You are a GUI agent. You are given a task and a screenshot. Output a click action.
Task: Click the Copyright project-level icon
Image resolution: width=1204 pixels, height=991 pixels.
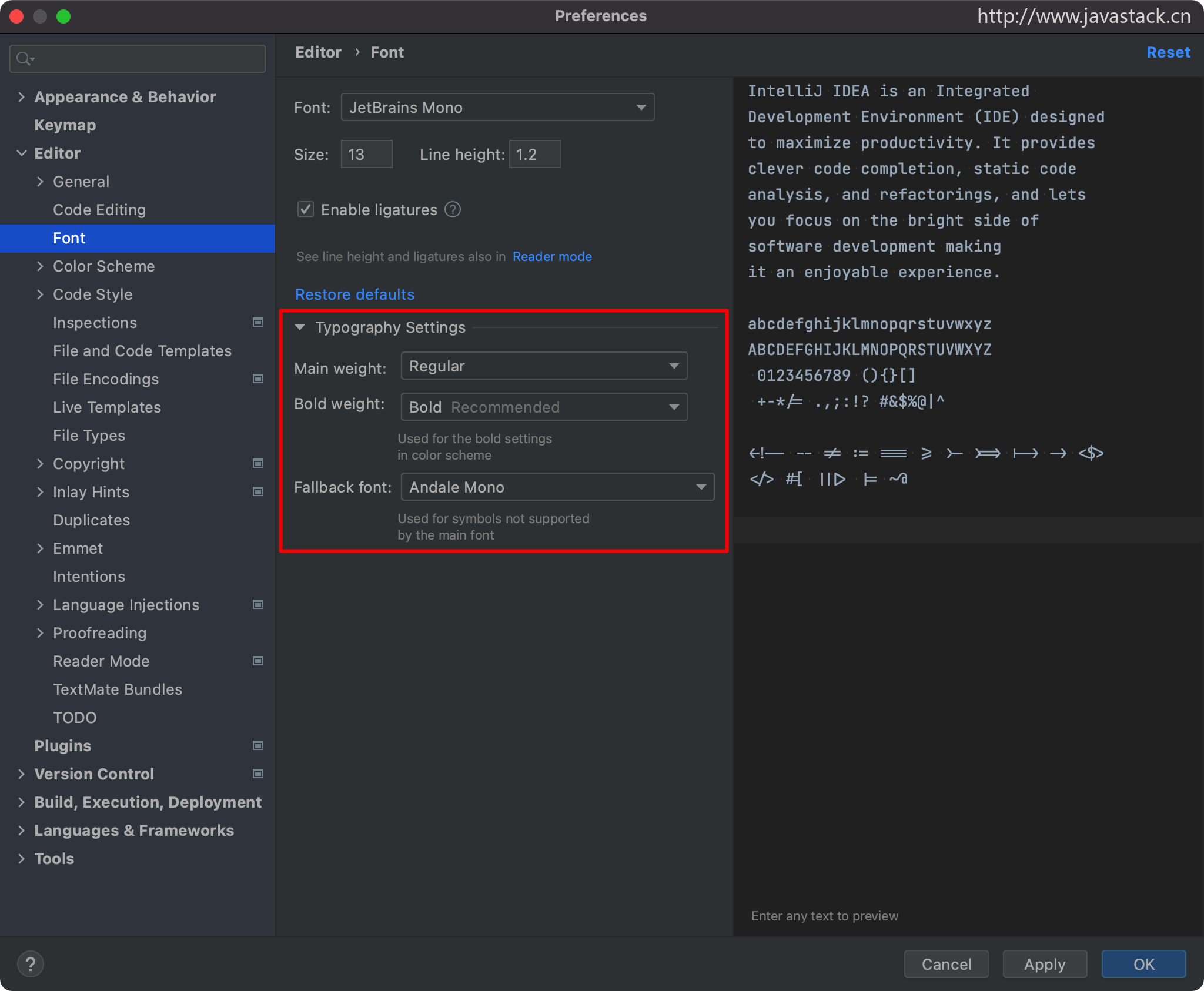[258, 463]
